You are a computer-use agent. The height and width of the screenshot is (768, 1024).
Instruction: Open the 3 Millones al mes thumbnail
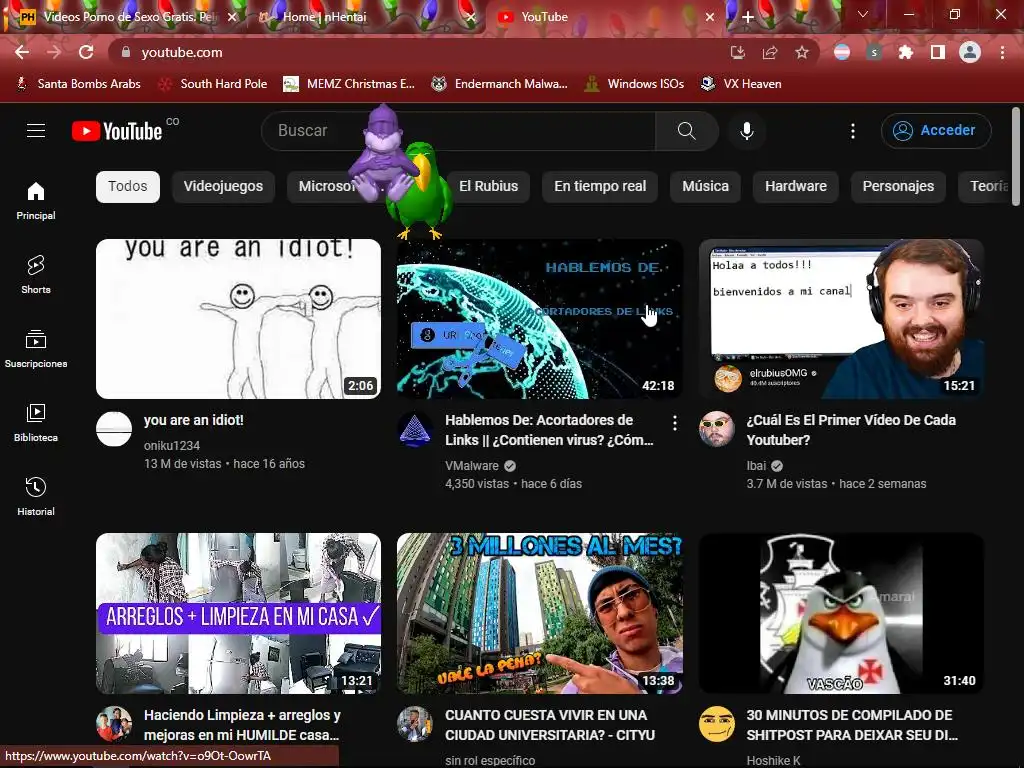(539, 613)
